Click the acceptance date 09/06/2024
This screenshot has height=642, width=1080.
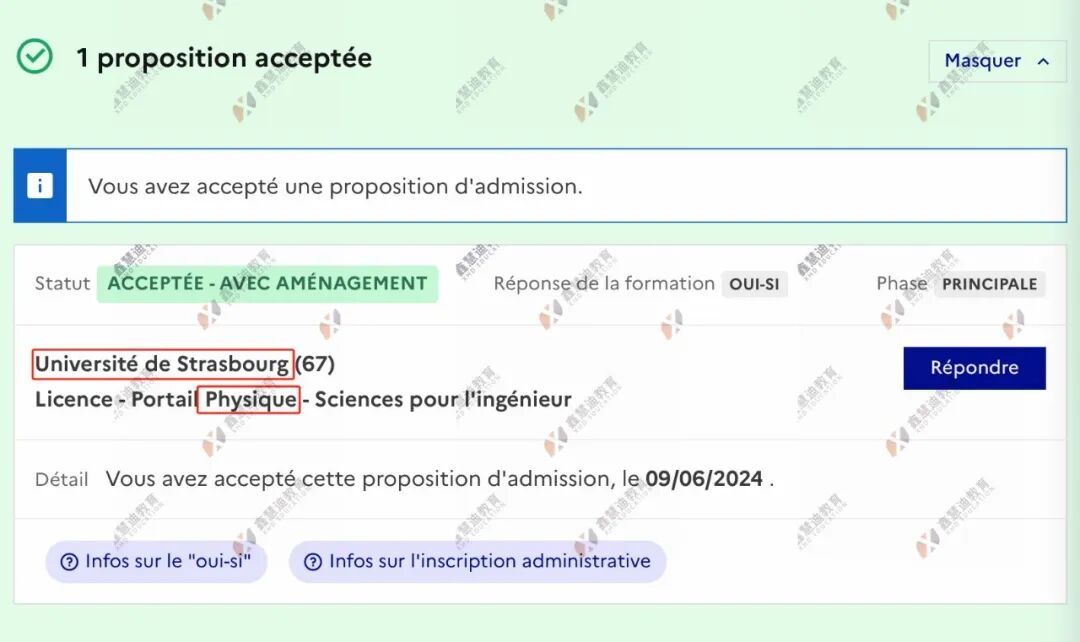coord(704,479)
